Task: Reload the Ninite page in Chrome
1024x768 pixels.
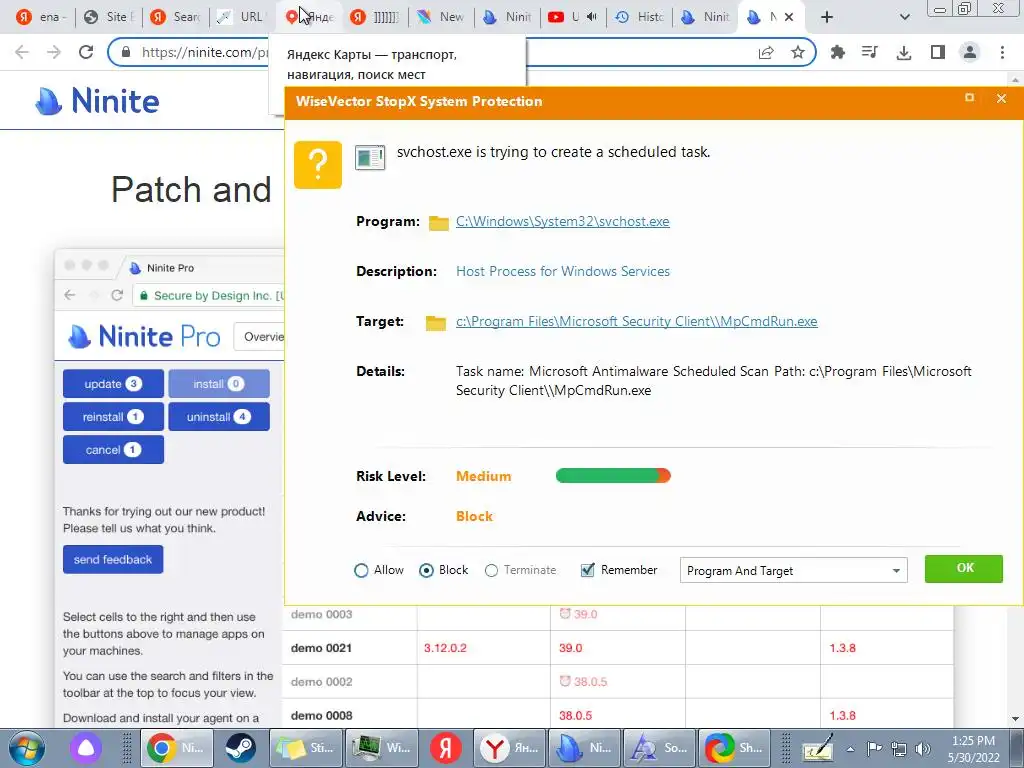Action: tap(86, 52)
